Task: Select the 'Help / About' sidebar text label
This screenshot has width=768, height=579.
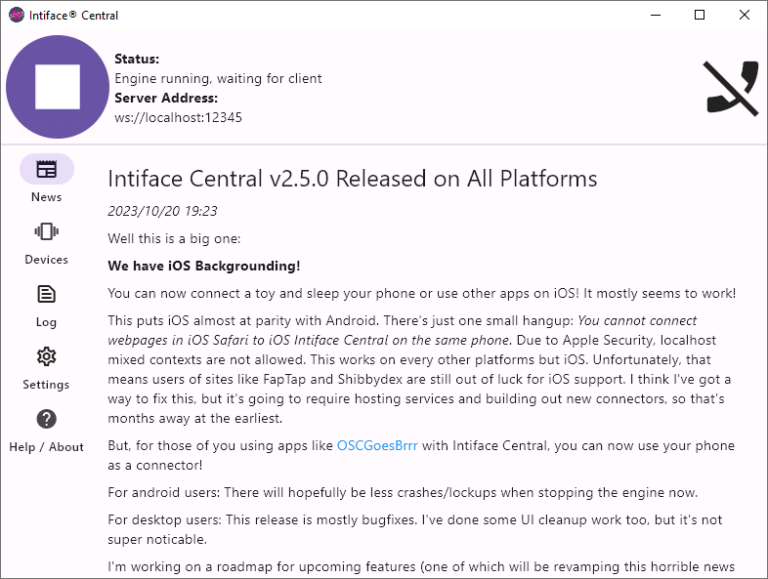Action: pyautogui.click(x=46, y=447)
